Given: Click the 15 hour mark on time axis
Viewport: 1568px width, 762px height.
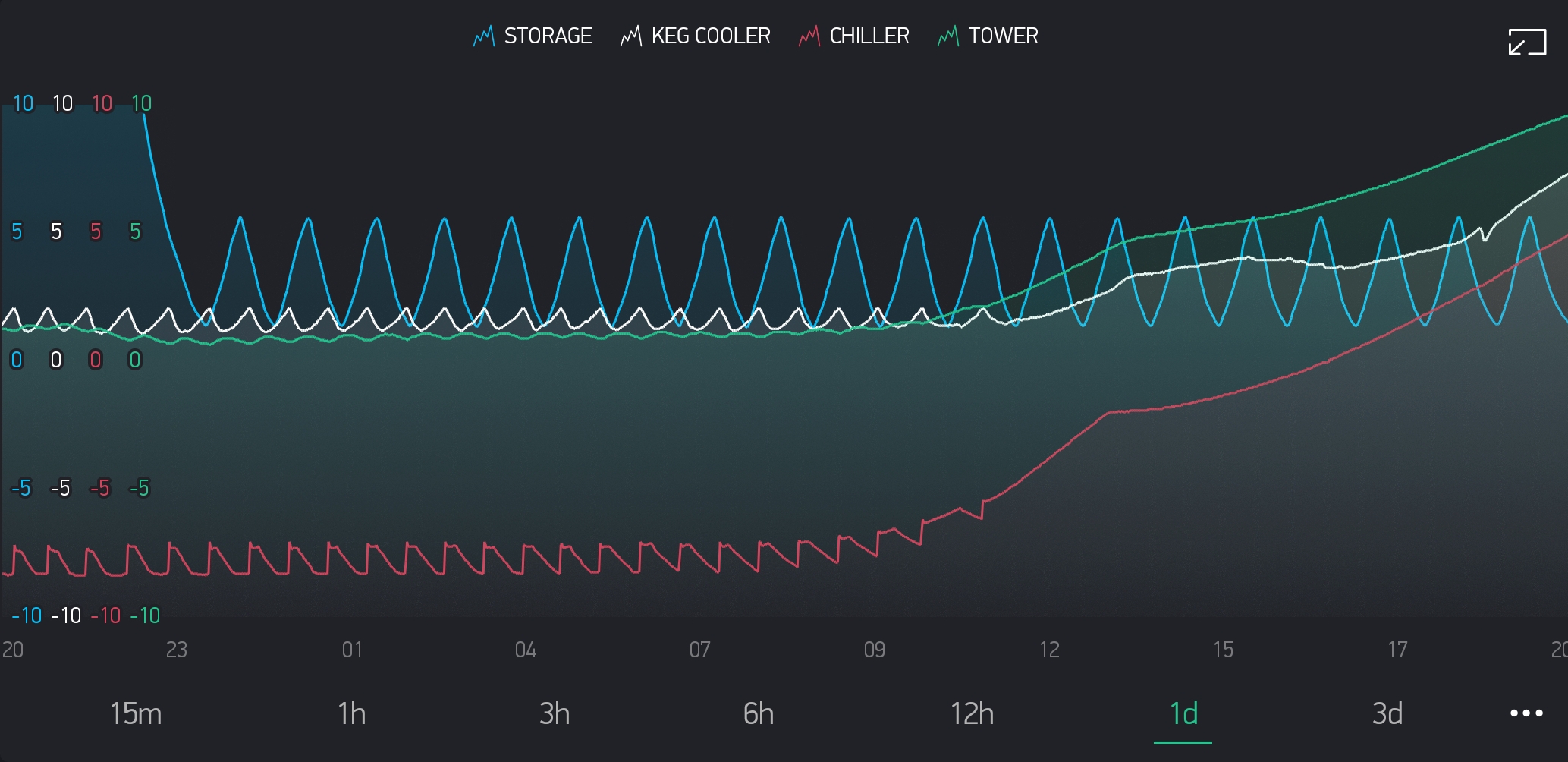Looking at the screenshot, I should 1223,650.
